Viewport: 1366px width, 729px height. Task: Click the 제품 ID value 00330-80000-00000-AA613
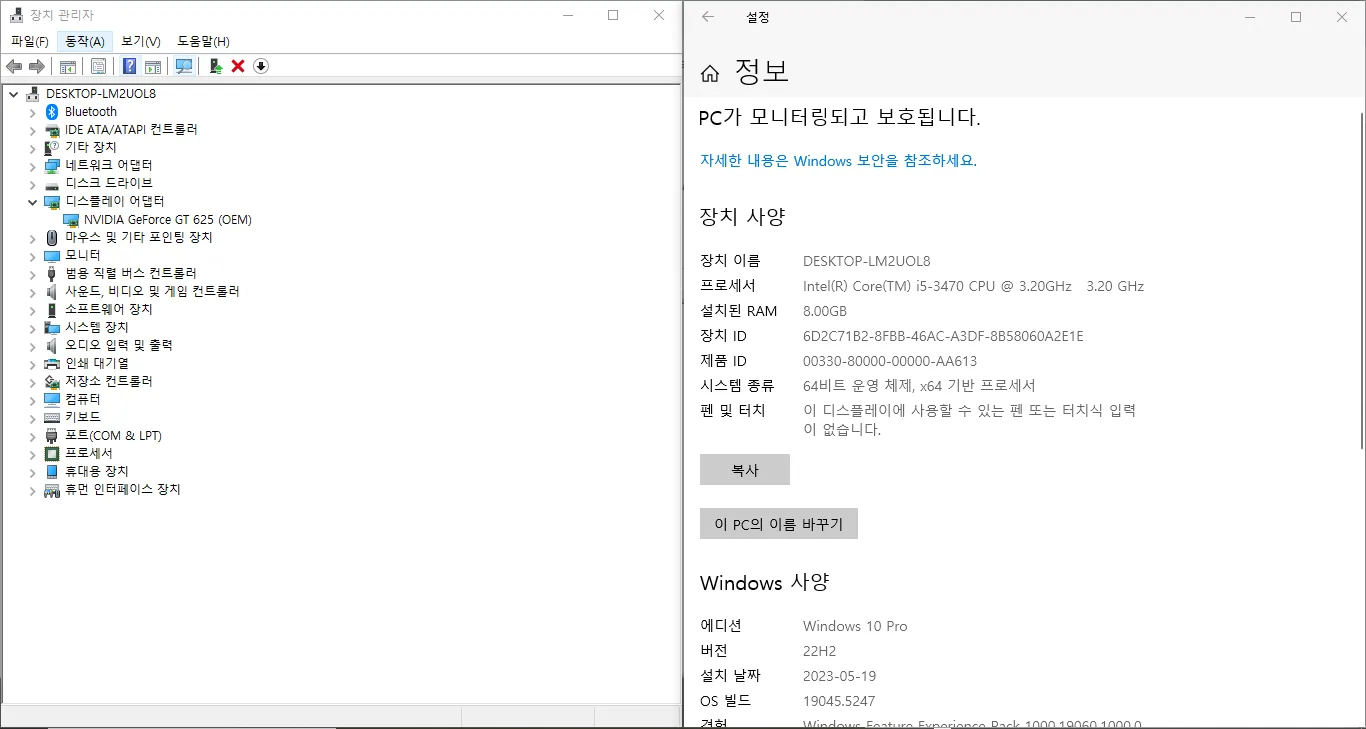pos(890,361)
